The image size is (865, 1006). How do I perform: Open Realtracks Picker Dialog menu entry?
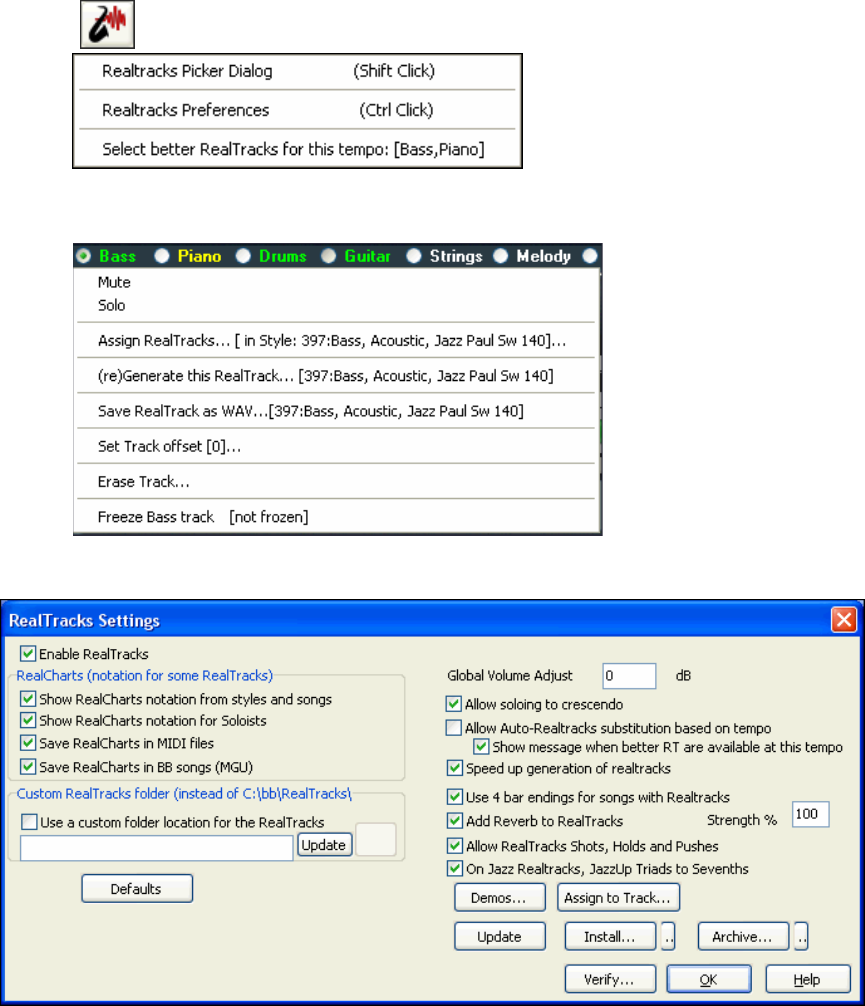(x=297, y=71)
